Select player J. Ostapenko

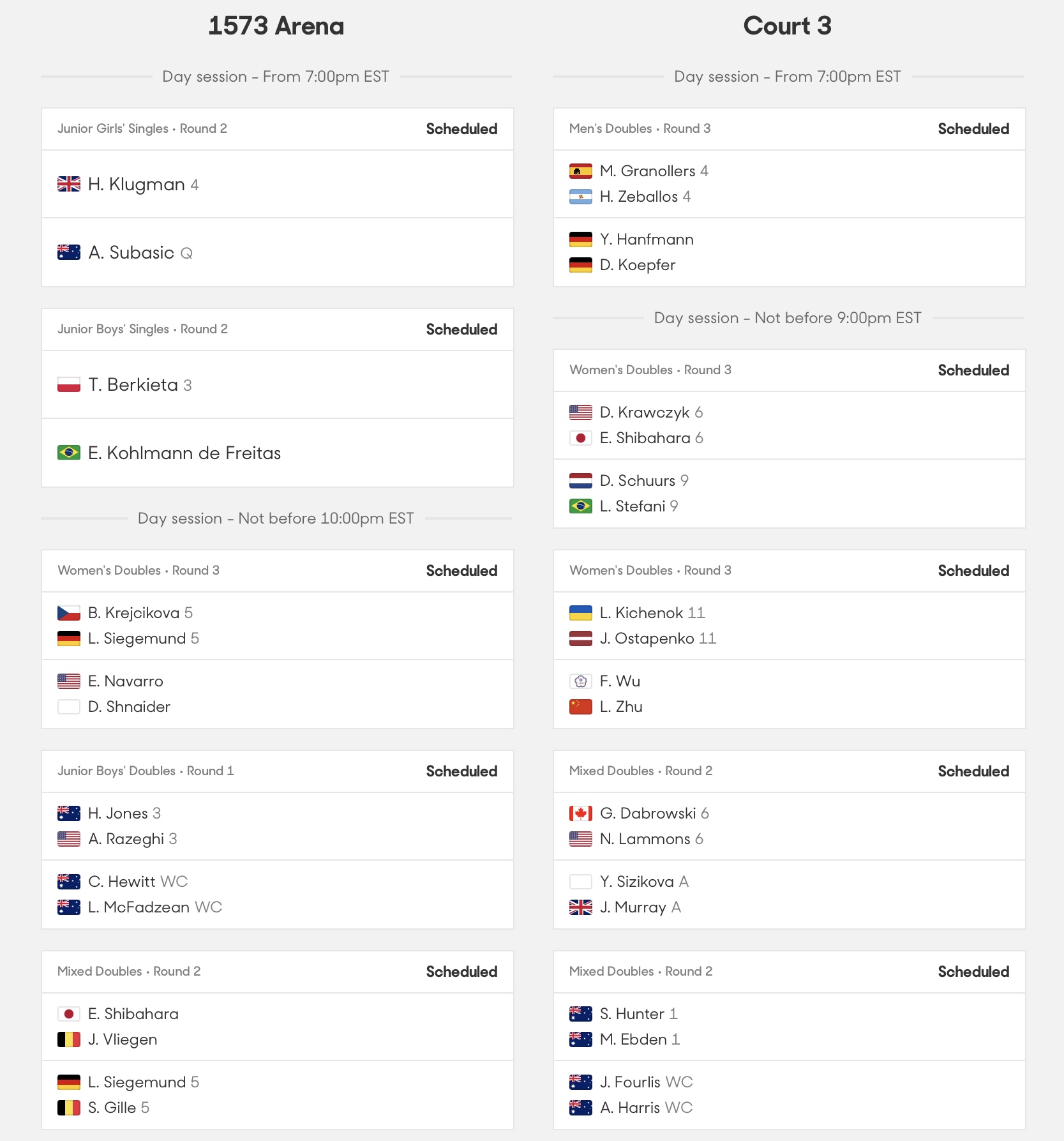(x=647, y=639)
